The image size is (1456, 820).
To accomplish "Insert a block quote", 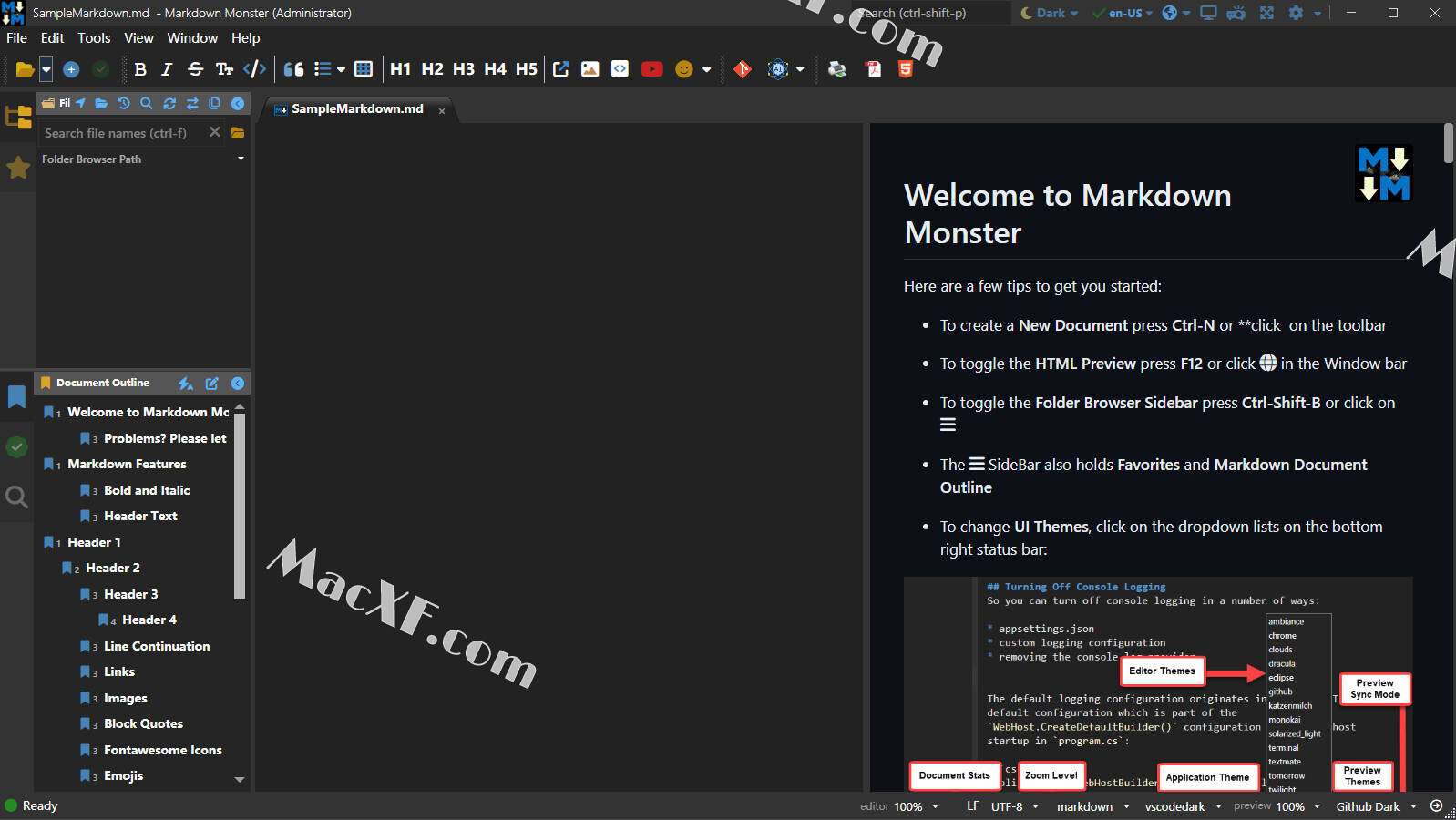I will [x=293, y=69].
